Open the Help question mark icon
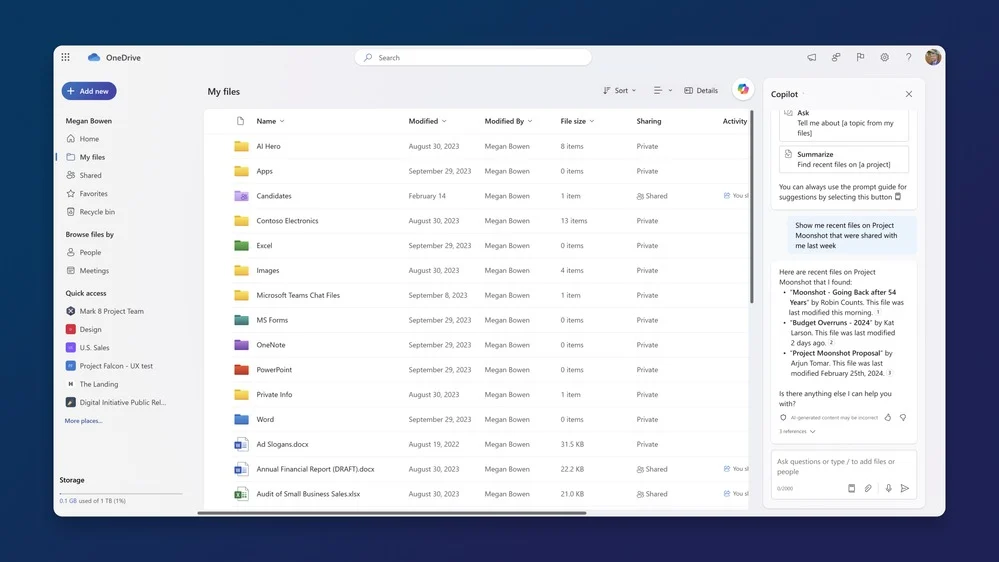Viewport: 999px width, 562px height. tap(909, 57)
